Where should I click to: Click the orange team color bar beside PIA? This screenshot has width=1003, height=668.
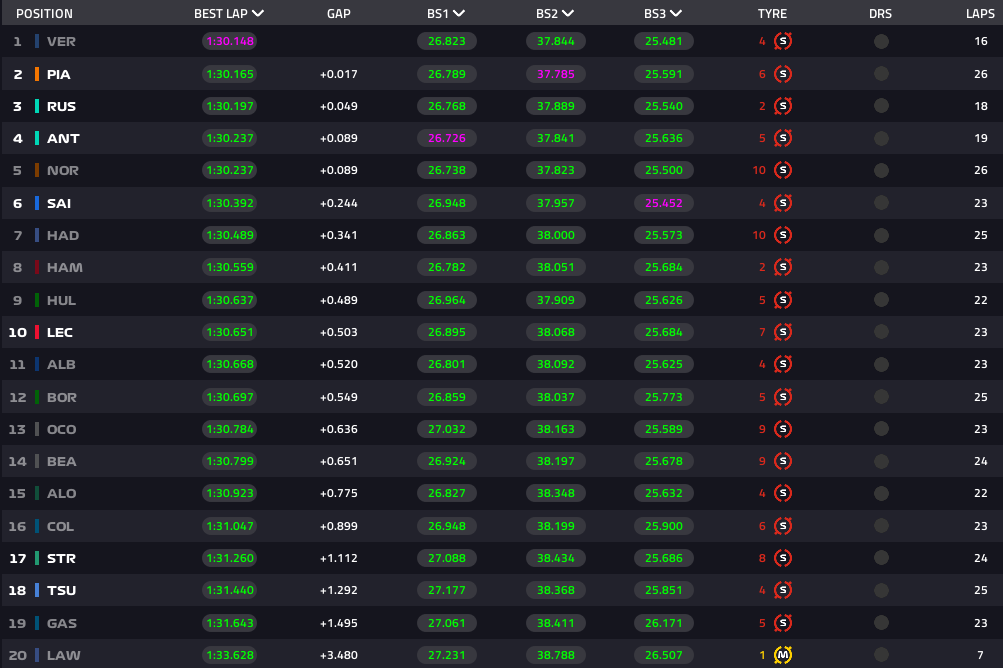(37, 74)
